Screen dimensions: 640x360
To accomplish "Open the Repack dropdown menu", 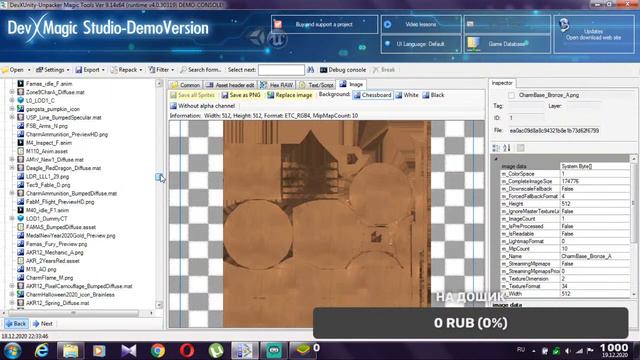I will [126, 70].
